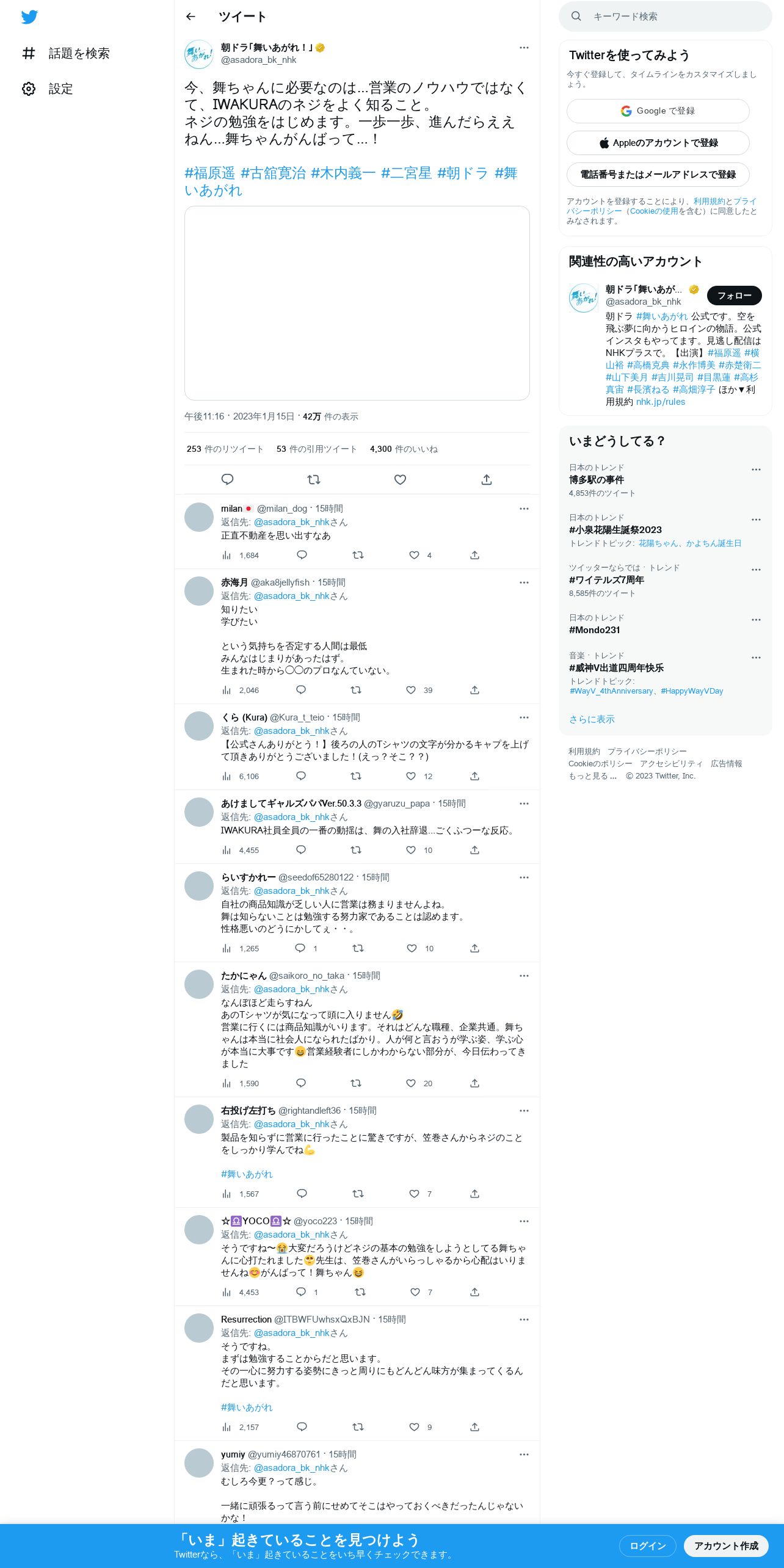Image resolution: width=784 pixels, height=1568 pixels.
Task: Retweet らいすかれー's reply
Action: (x=358, y=948)
